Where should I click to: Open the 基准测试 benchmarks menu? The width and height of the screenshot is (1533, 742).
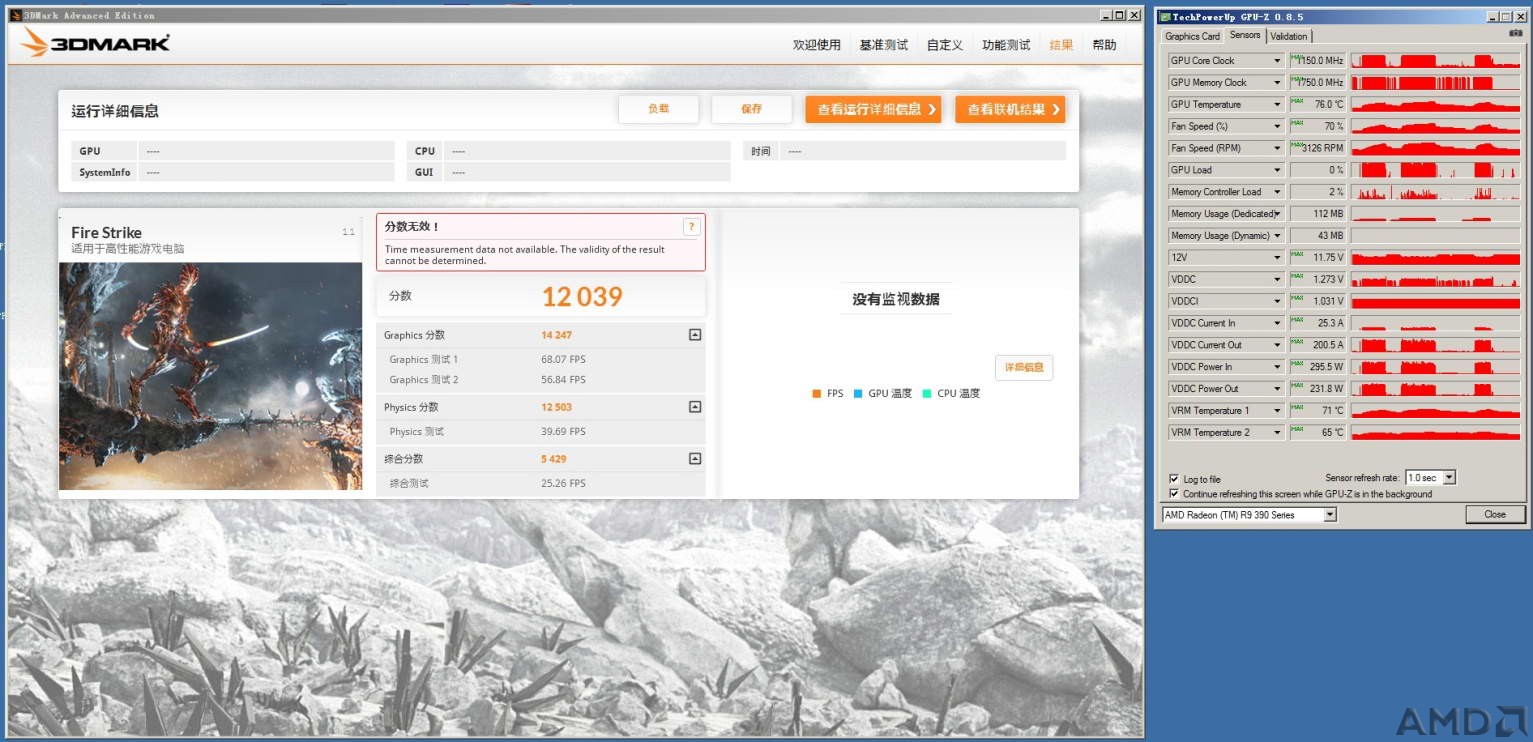[x=884, y=45]
